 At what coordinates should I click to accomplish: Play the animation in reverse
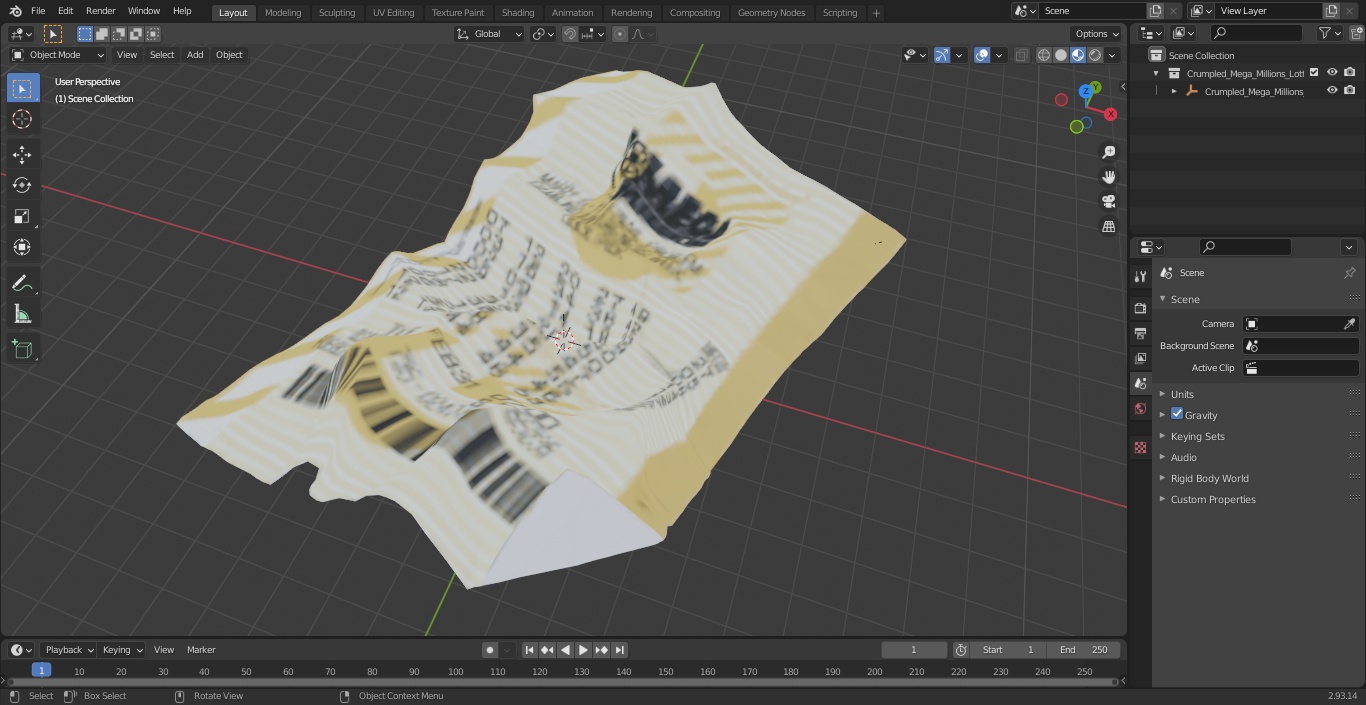pyautogui.click(x=566, y=650)
